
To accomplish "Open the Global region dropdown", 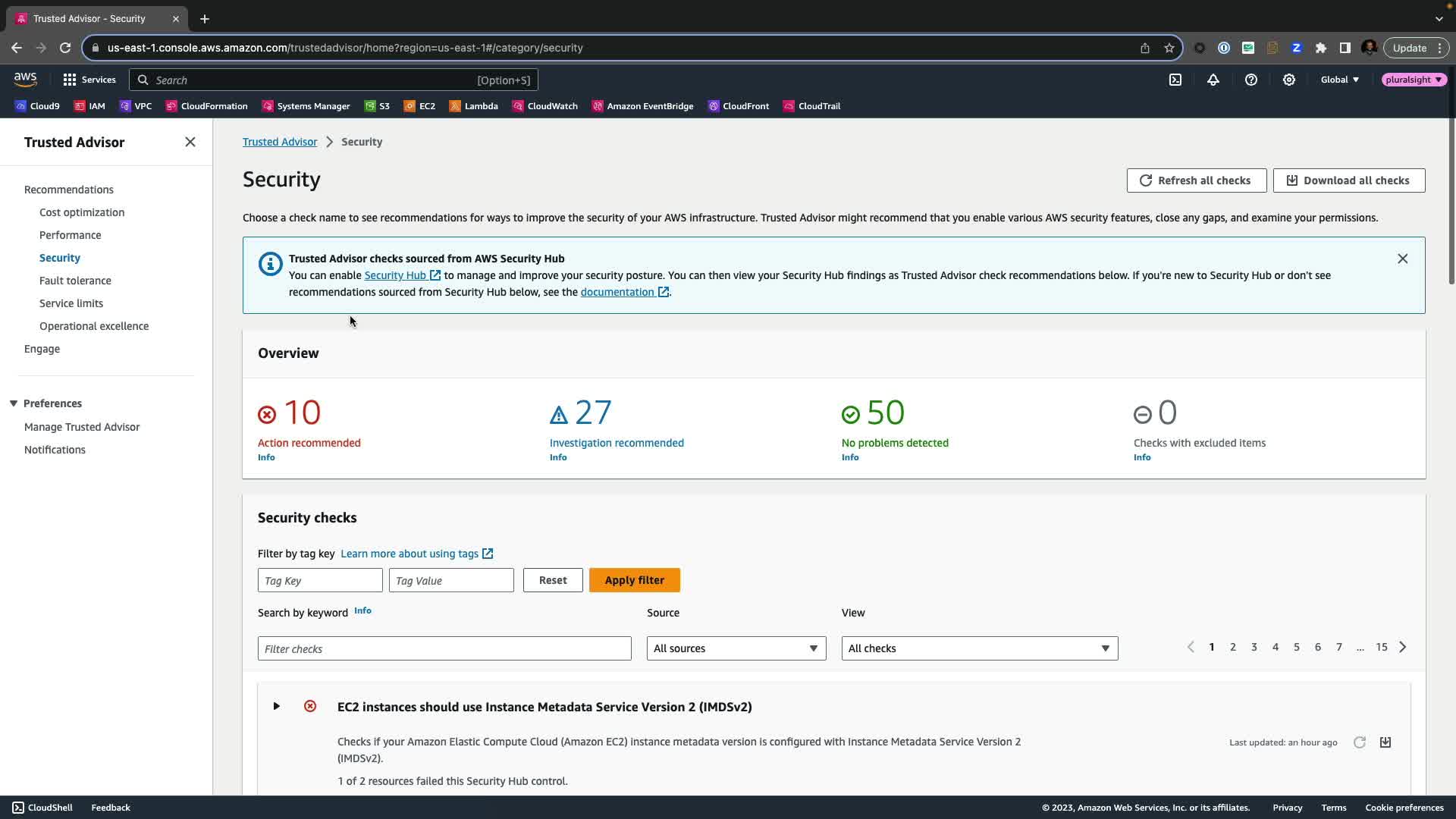I will pyautogui.click(x=1339, y=80).
